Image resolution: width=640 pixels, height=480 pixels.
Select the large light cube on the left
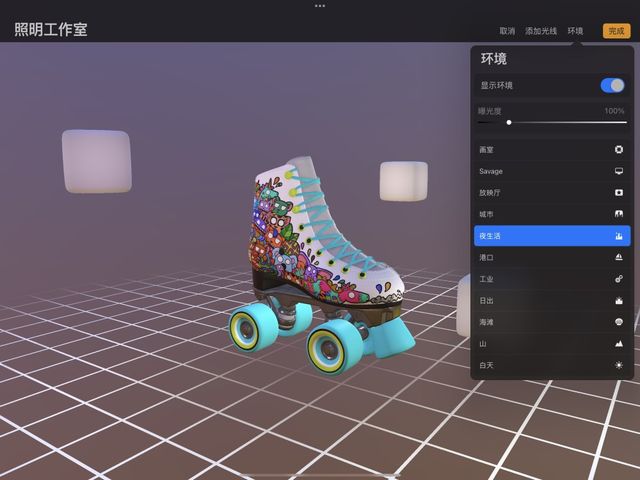(97, 161)
